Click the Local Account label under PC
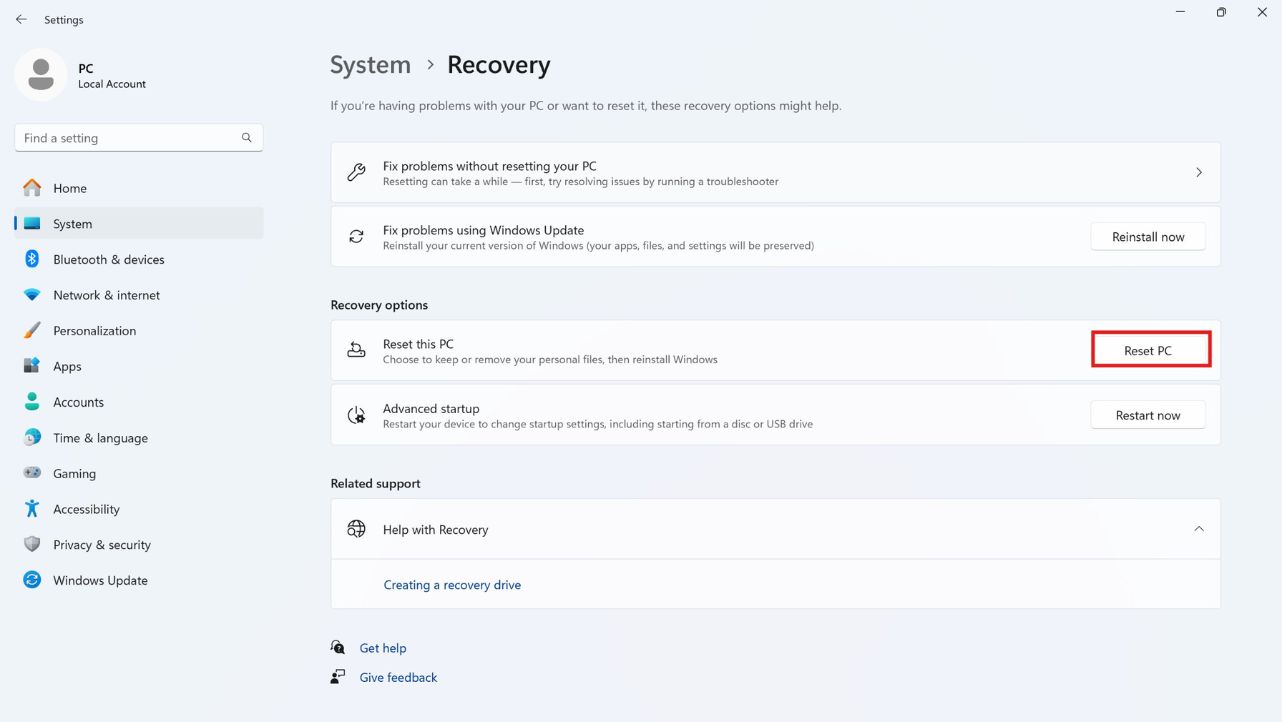Screen dimensions: 1282x722 pyautogui.click(x=112, y=84)
